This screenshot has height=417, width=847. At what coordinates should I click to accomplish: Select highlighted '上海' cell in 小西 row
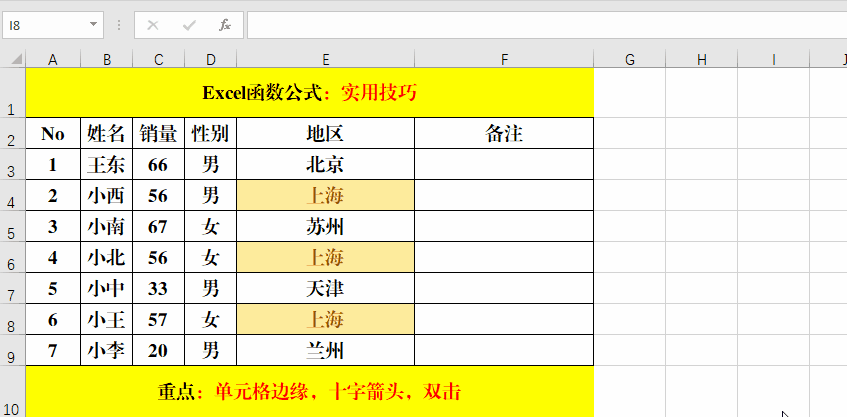click(x=326, y=195)
